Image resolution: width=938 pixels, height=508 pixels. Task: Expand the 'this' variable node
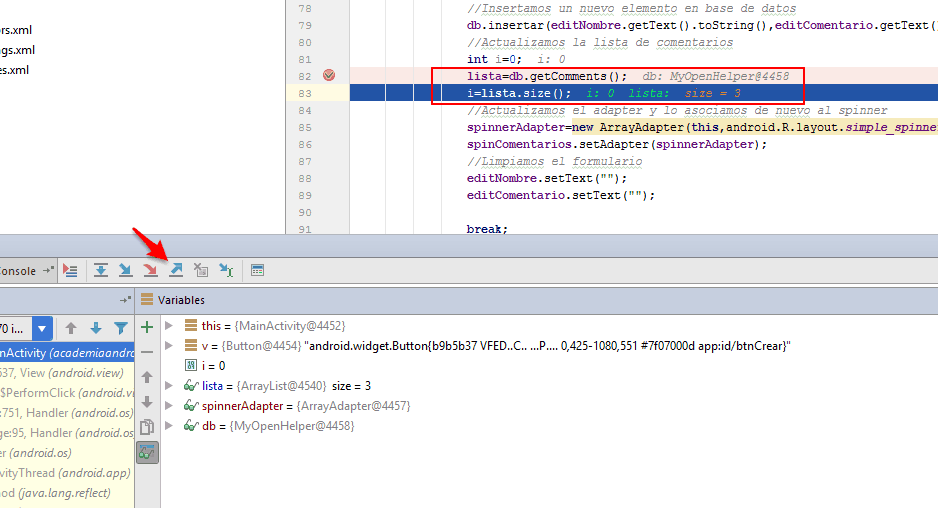(169, 326)
